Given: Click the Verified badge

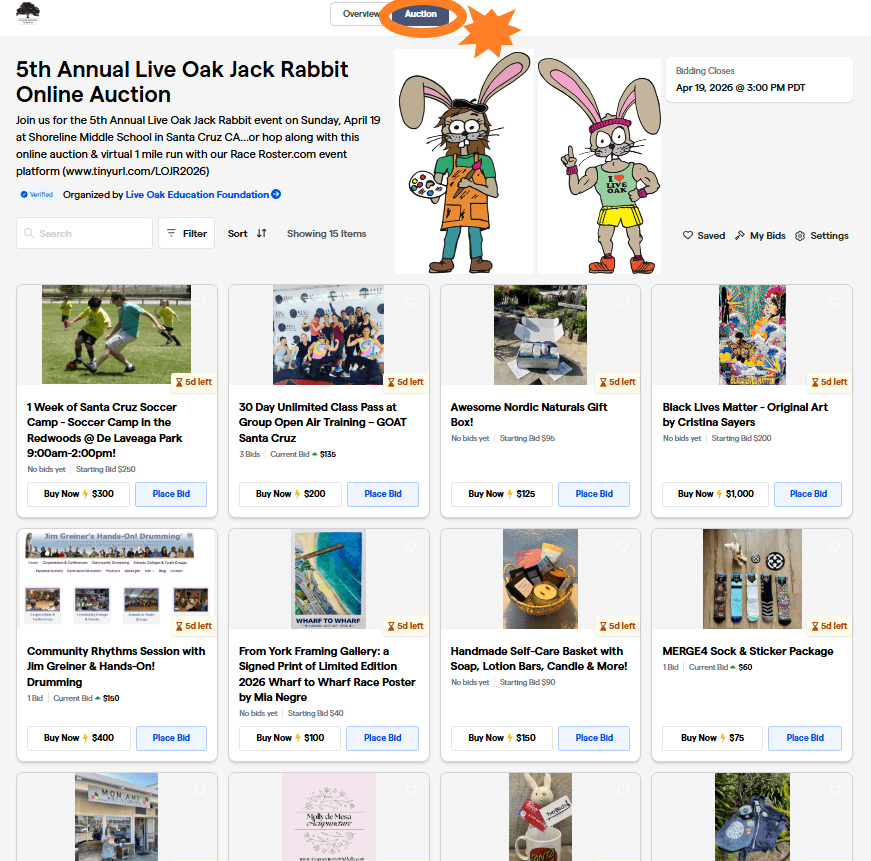Looking at the screenshot, I should [37, 194].
